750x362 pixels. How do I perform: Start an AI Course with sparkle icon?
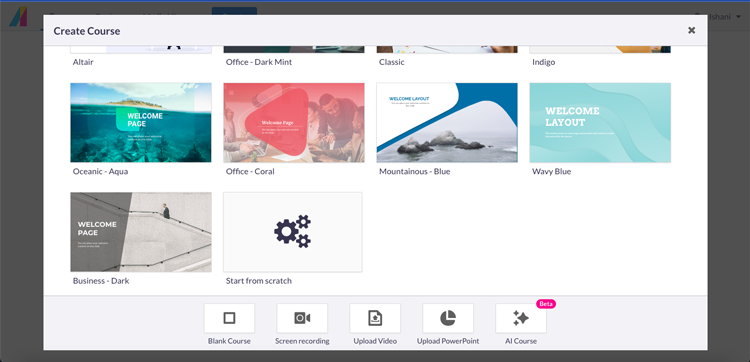click(521, 318)
